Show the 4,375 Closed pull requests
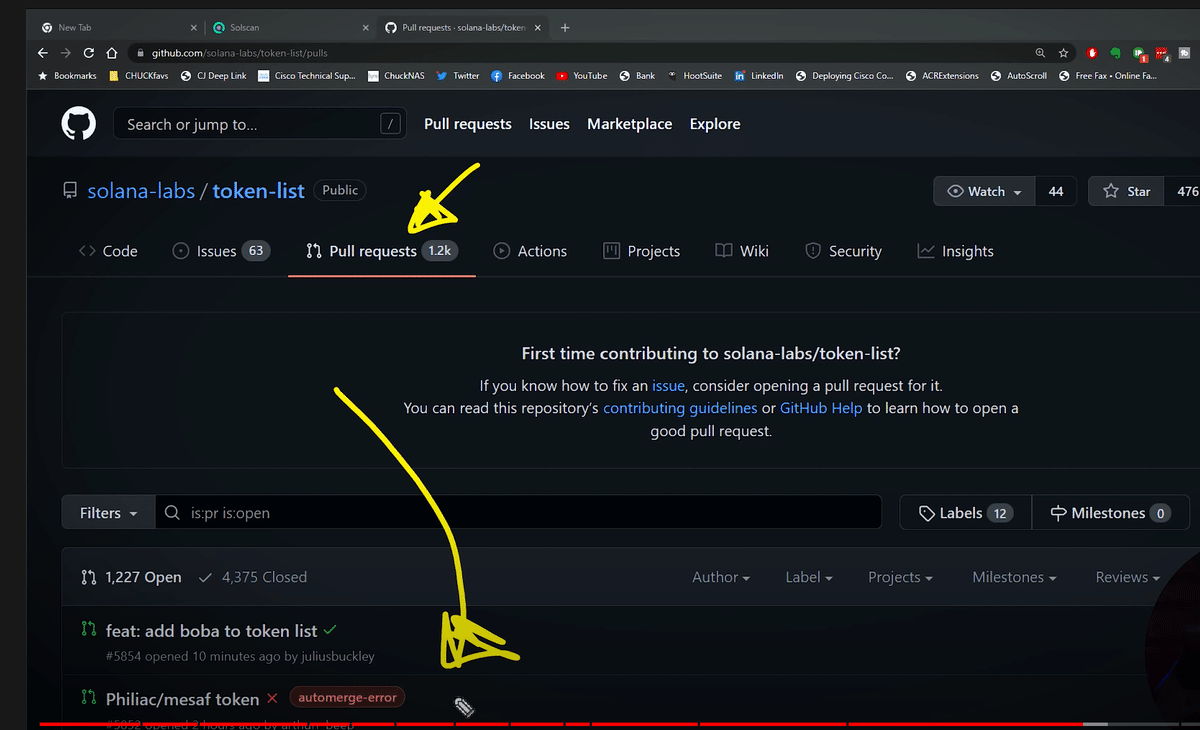1200x730 pixels. 253,577
